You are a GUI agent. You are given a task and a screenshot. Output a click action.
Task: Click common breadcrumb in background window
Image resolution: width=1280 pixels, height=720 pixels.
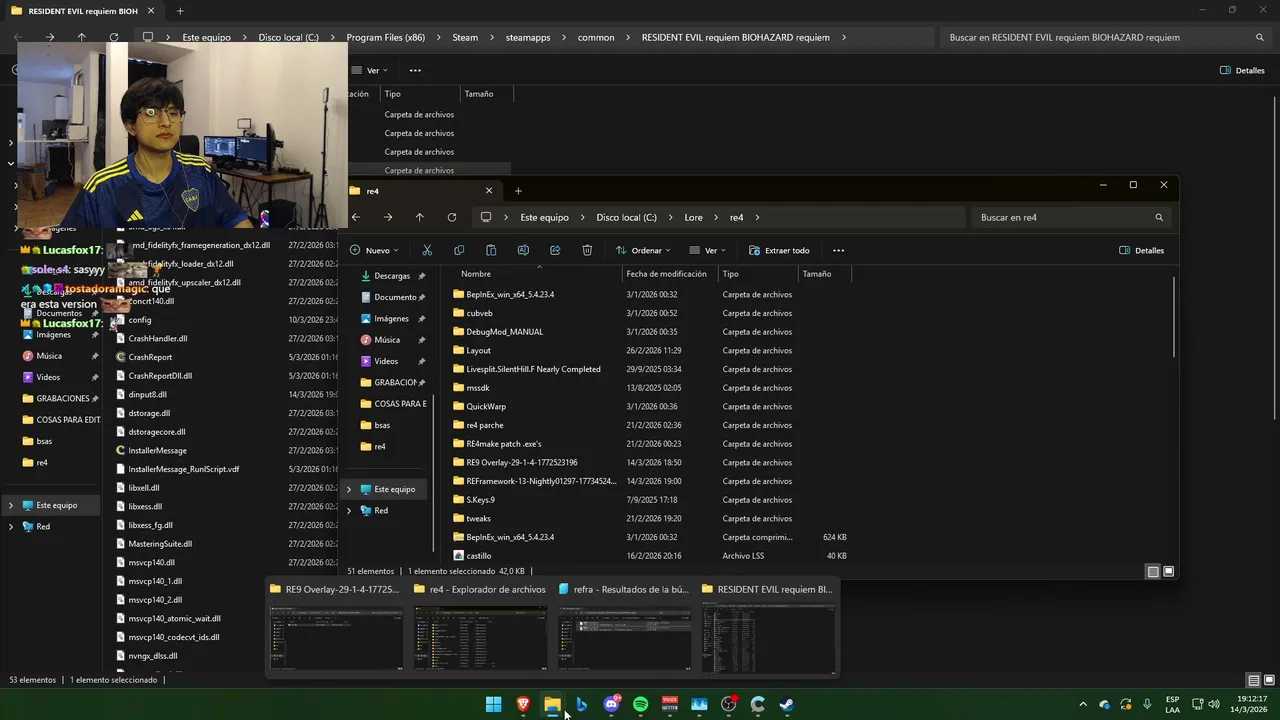tap(596, 37)
